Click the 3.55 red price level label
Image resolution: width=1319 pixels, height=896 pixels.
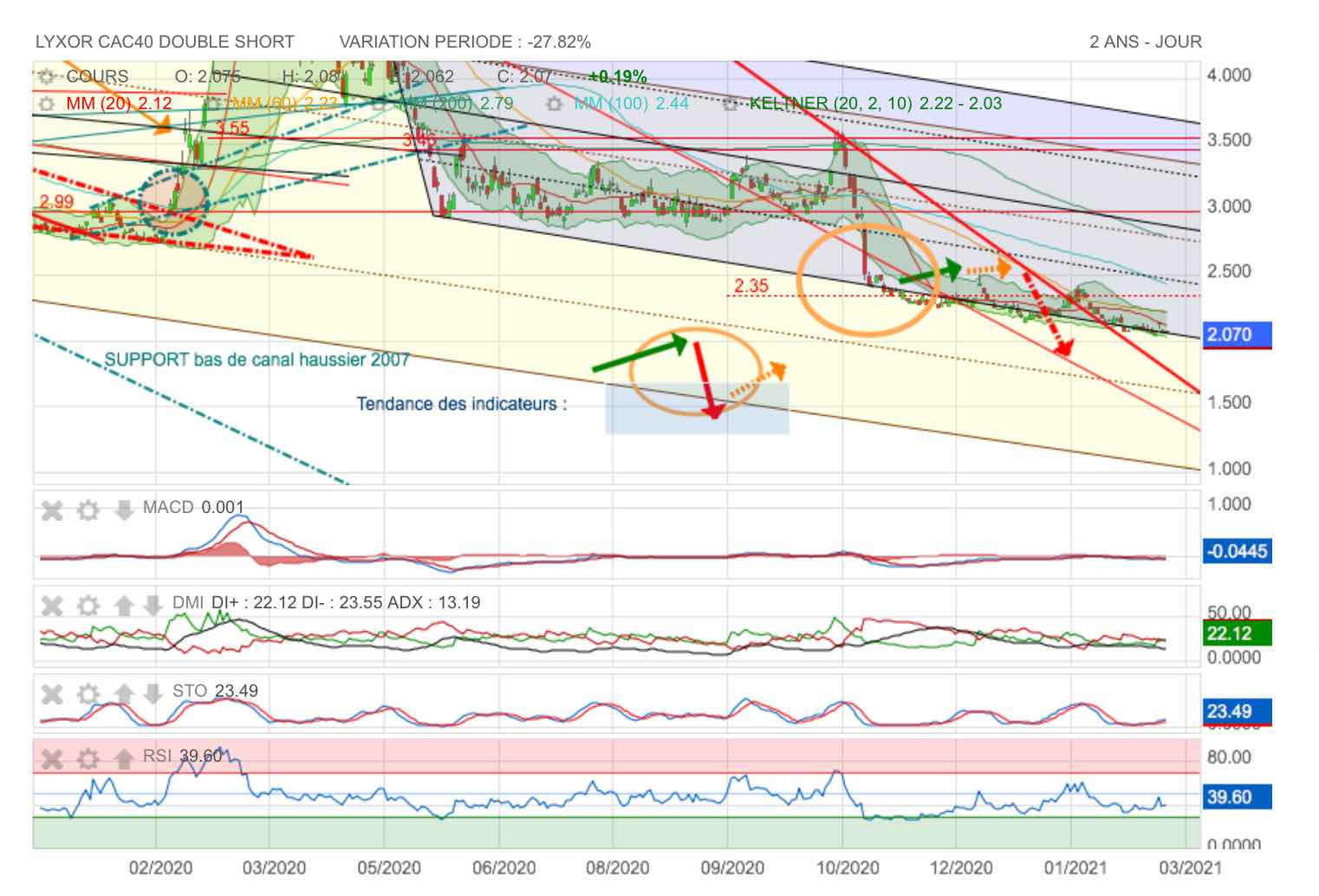[232, 128]
